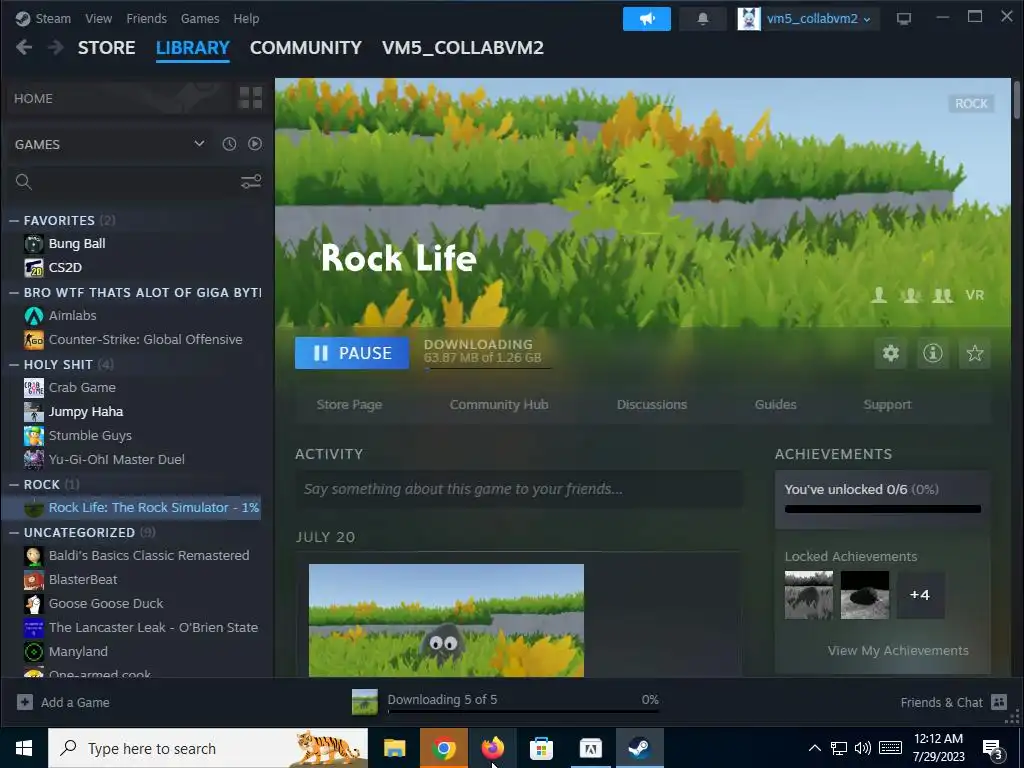
Task: Go back with the left arrow
Action: pos(24,48)
